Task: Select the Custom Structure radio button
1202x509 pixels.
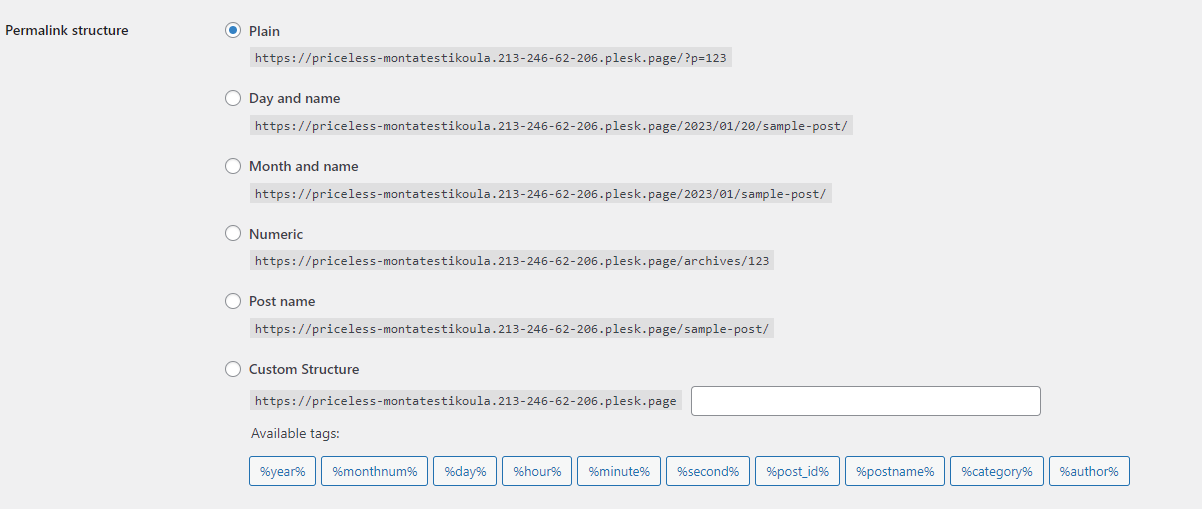Action: [x=233, y=369]
